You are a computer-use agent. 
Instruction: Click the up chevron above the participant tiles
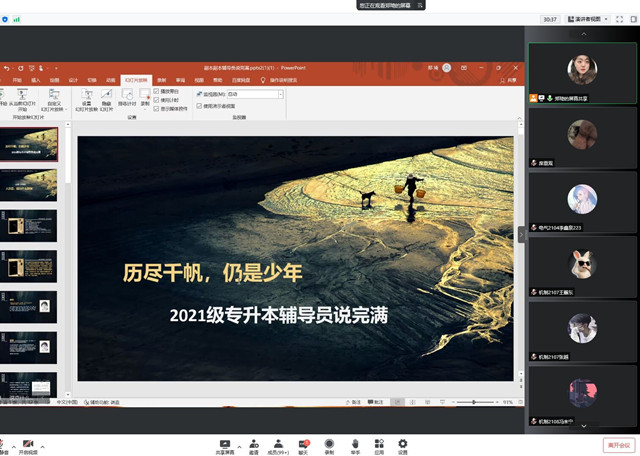584,34
